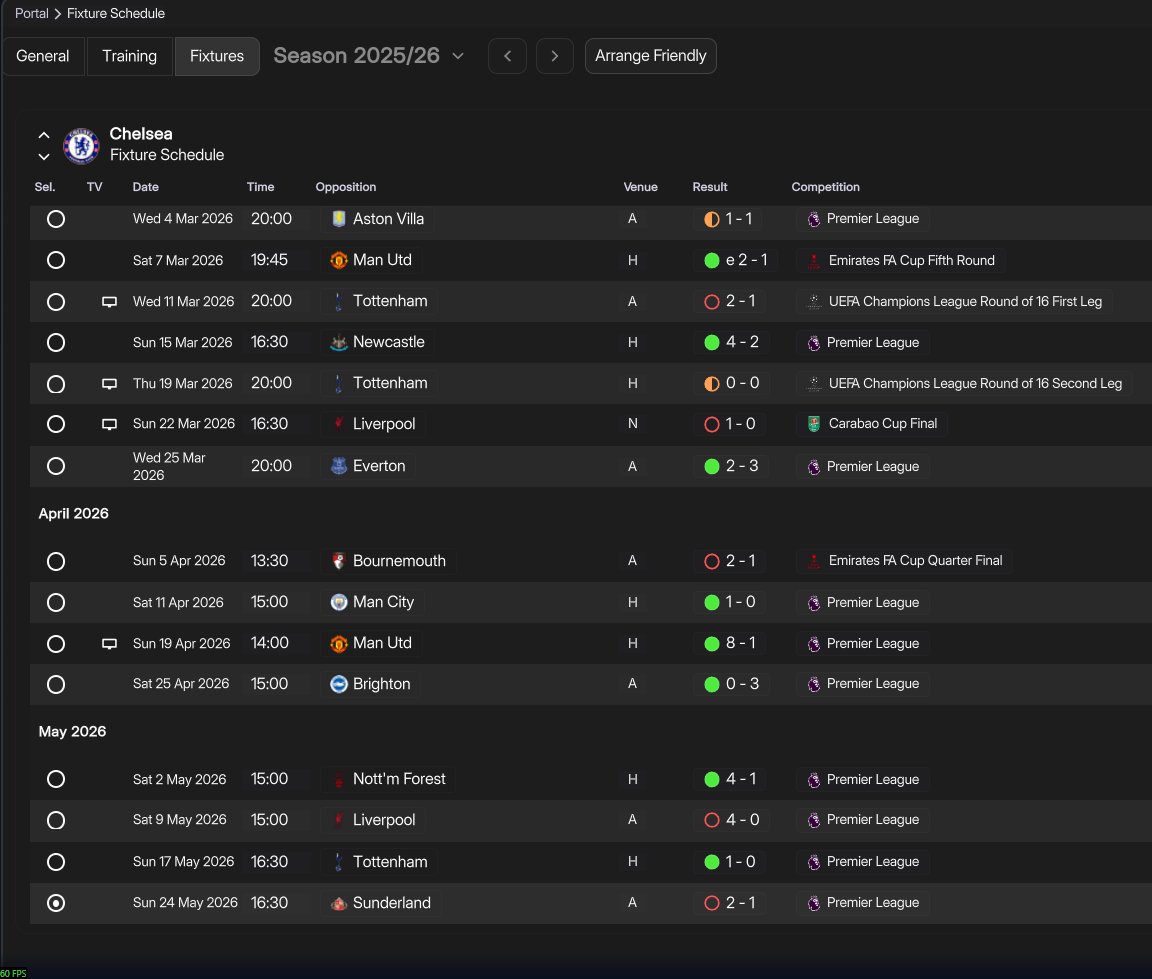Screen dimensions: 1152x979
Task: Click Liverpool on the Sat 9 May row
Action: [x=384, y=820]
